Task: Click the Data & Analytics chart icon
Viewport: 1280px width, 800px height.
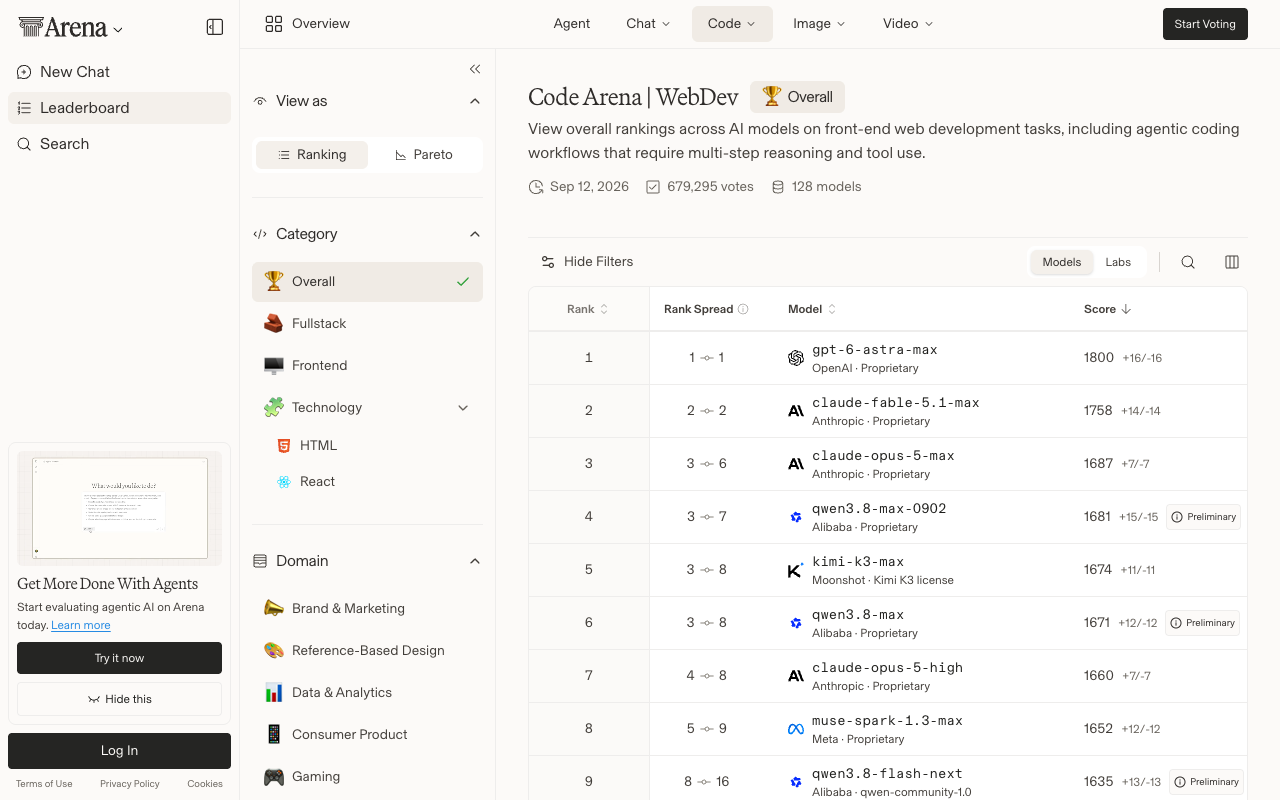Action: (x=274, y=692)
